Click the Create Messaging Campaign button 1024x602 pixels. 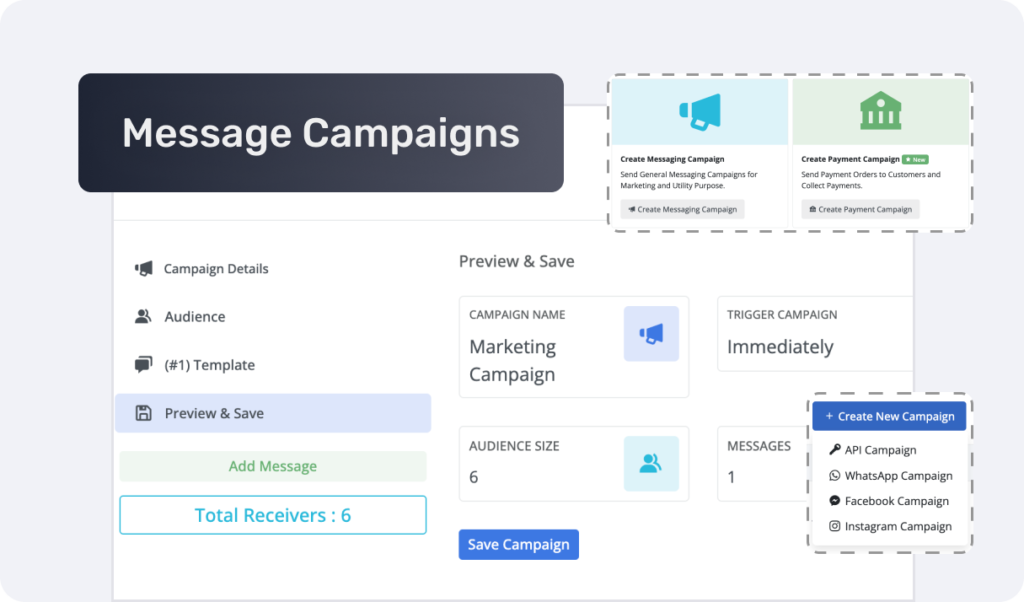click(x=682, y=209)
